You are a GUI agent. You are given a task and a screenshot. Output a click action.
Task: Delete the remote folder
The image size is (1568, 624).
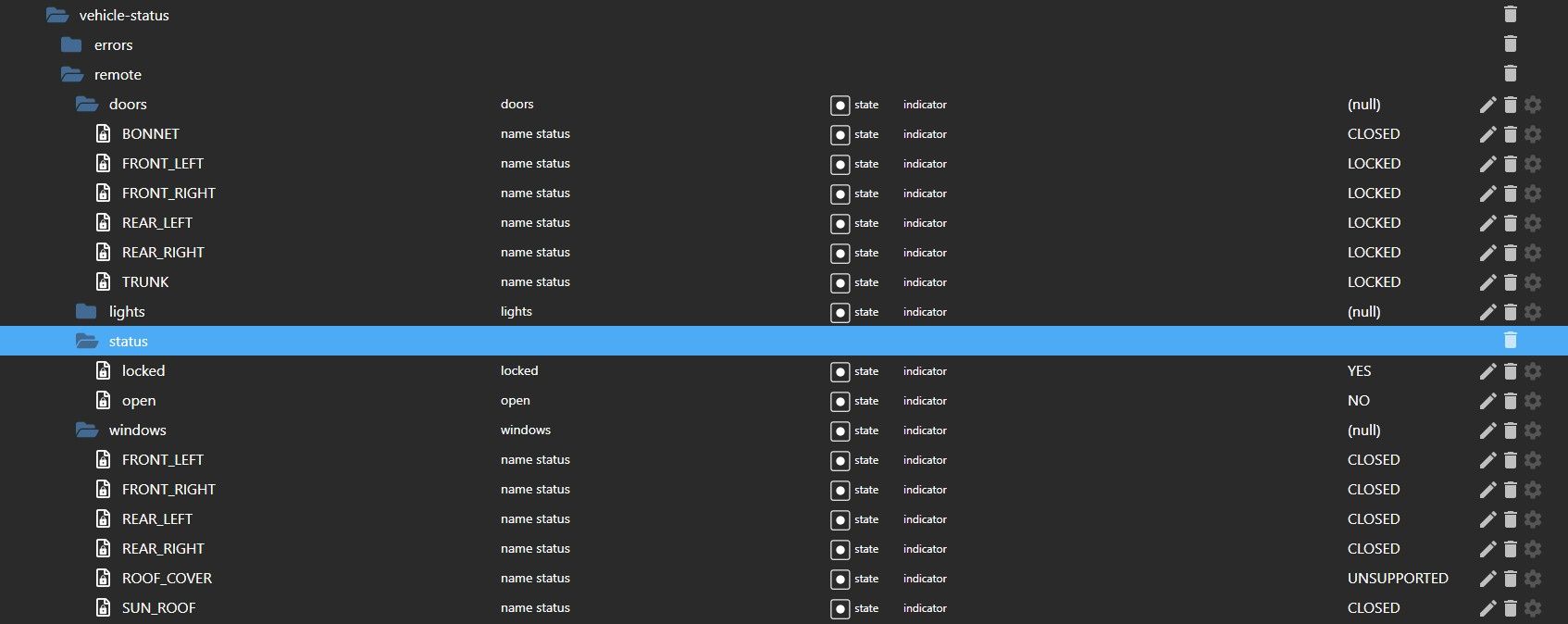click(1511, 73)
